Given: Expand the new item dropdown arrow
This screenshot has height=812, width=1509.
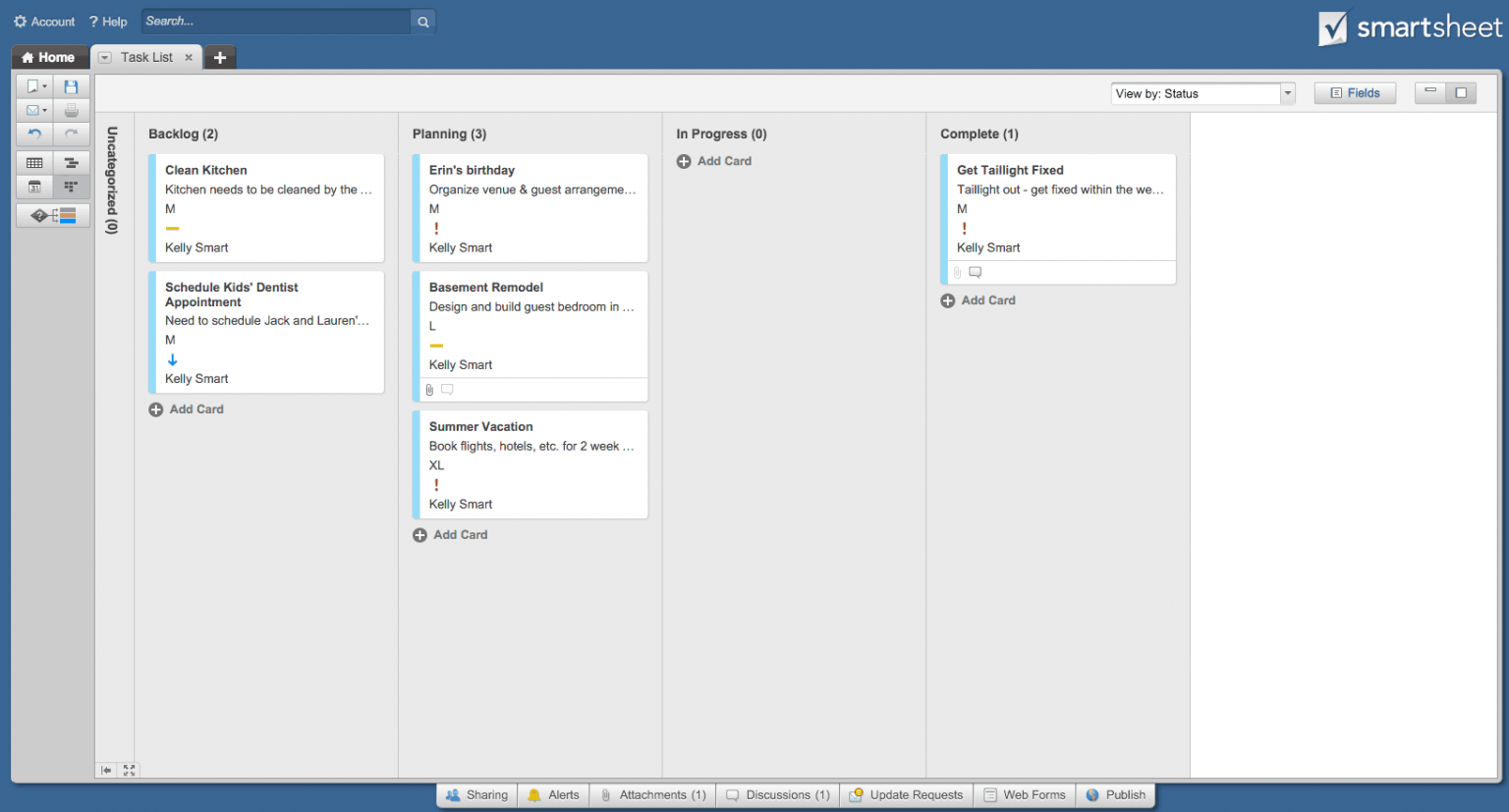Looking at the screenshot, I should tap(44, 85).
